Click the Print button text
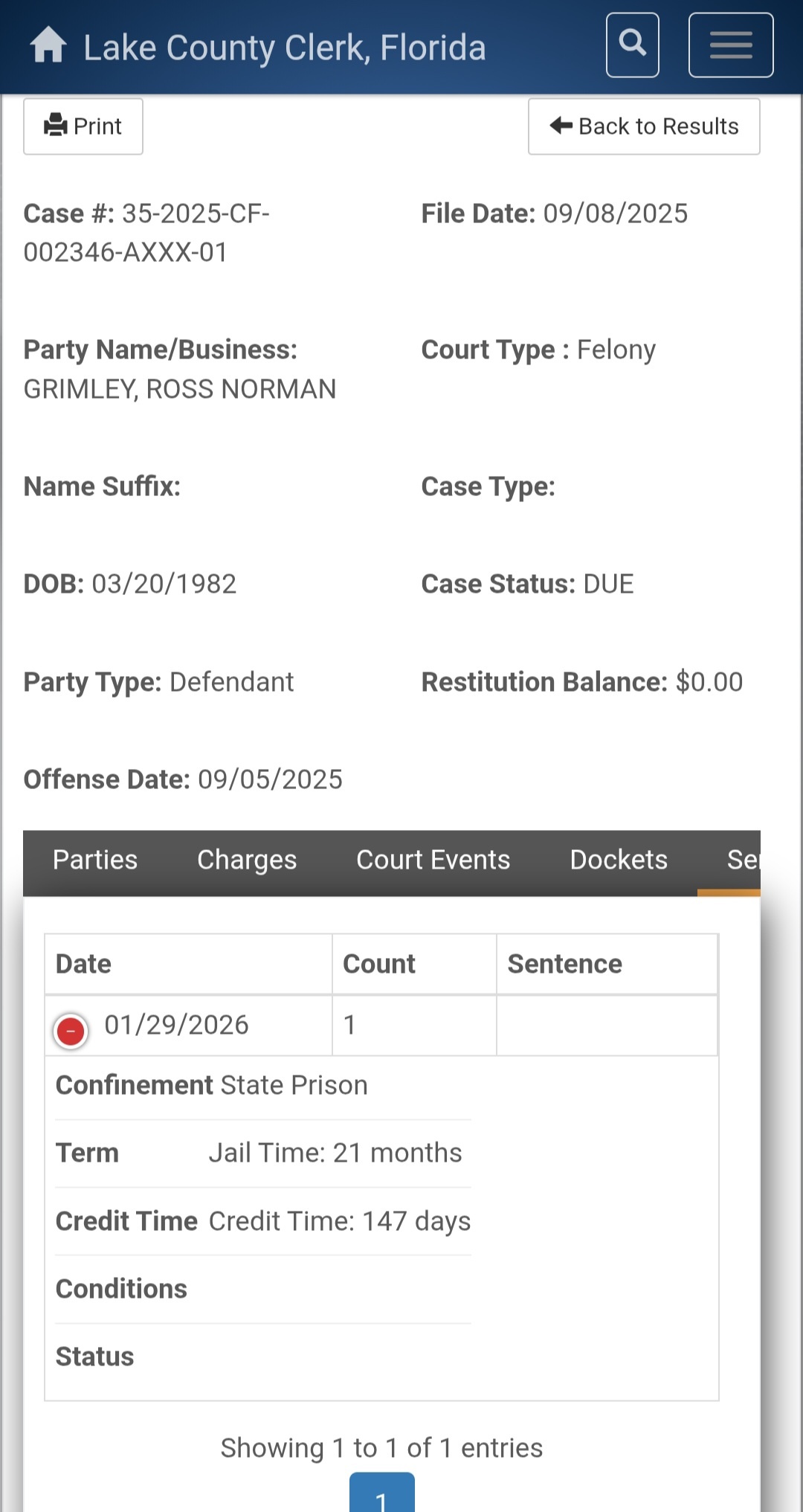Image resolution: width=803 pixels, height=1512 pixels. [97, 126]
